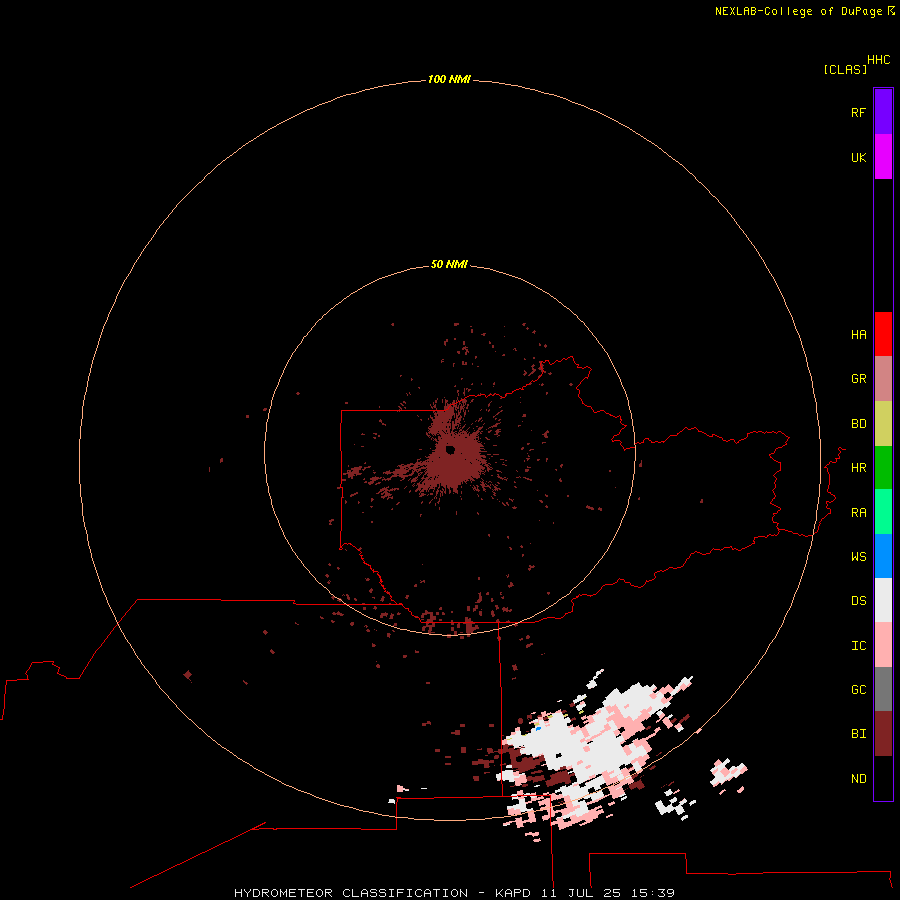Click the RA light green swatch
This screenshot has height=900, width=900.
tap(883, 512)
